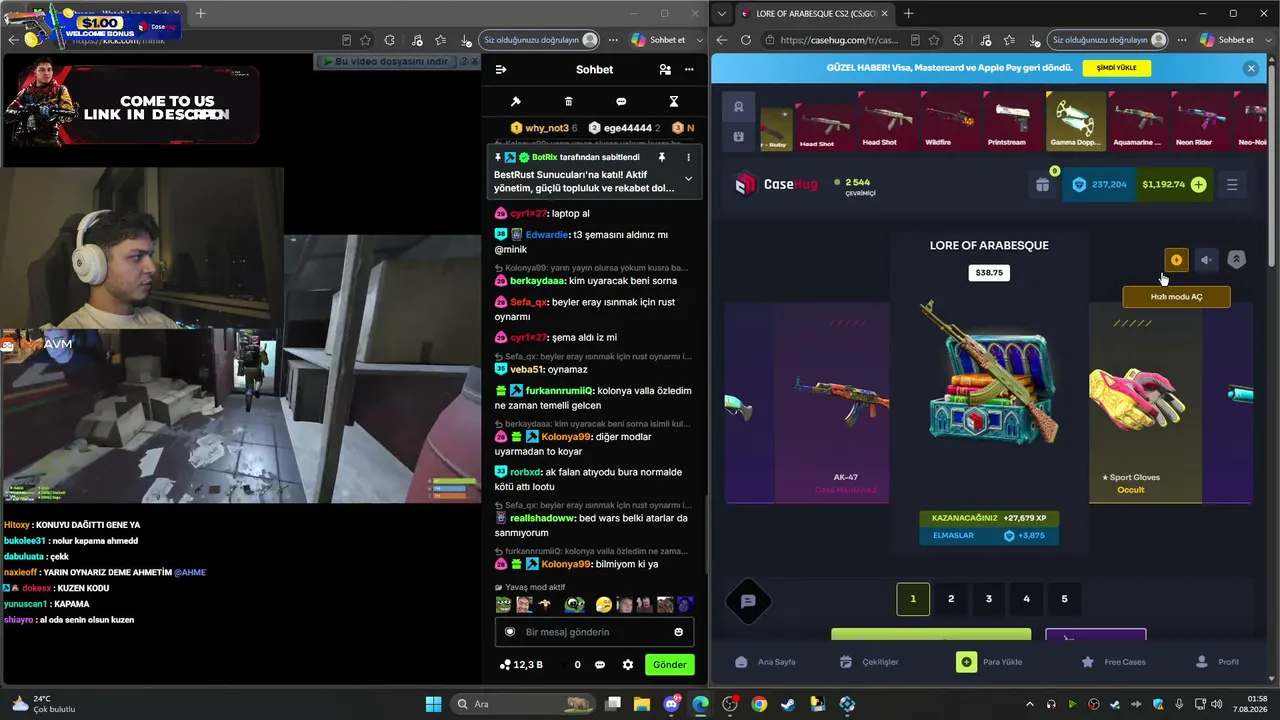Reload the casehug.com page

click(745, 40)
